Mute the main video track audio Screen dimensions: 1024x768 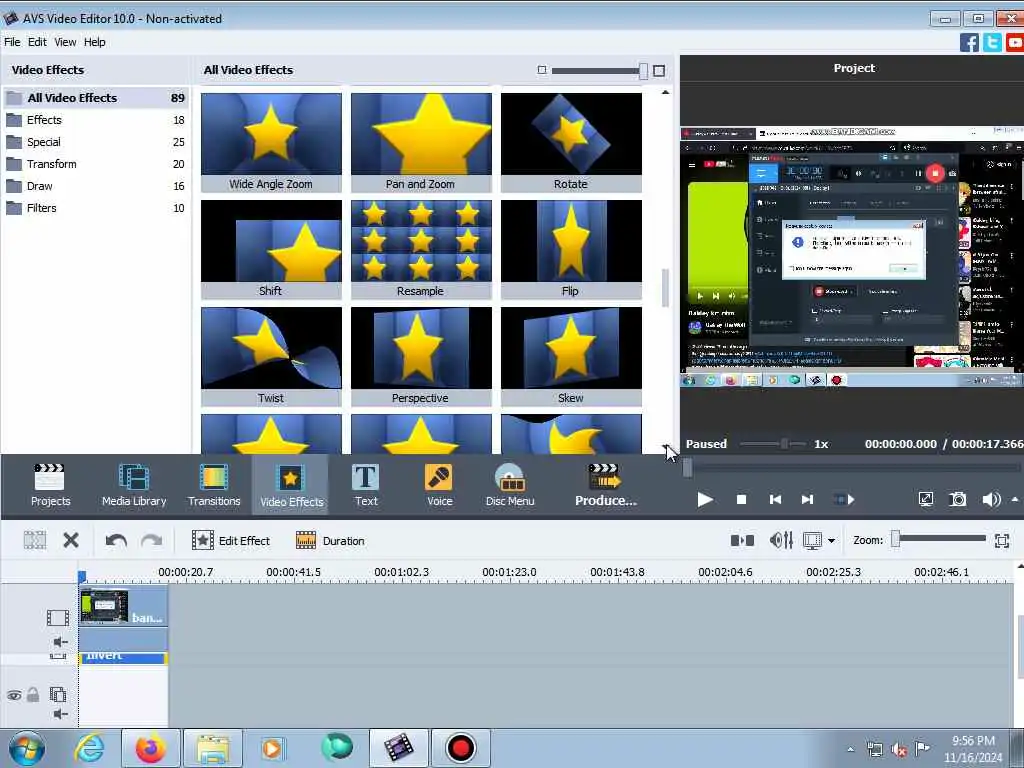[x=60, y=642]
